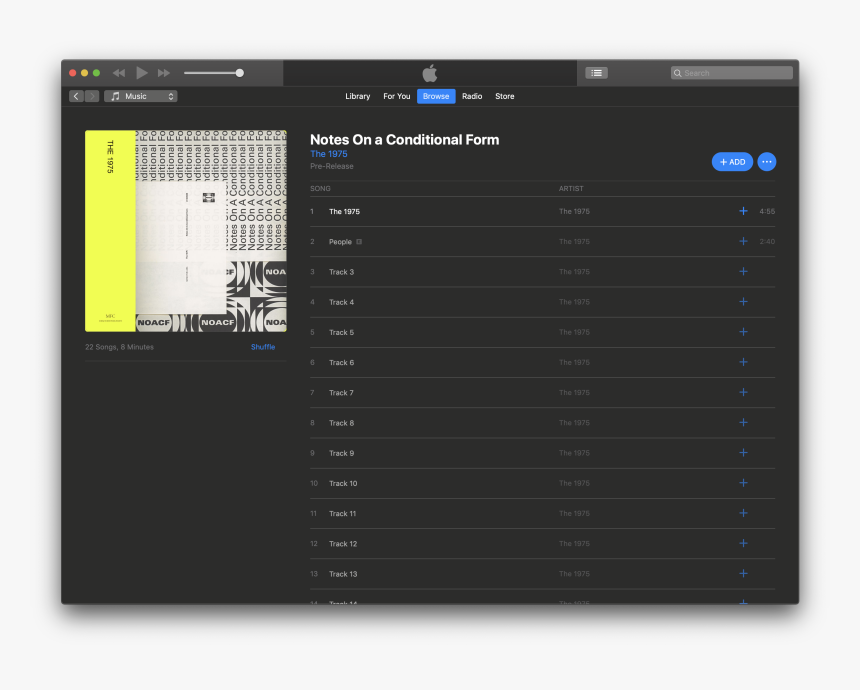This screenshot has width=860, height=690.
Task: Click the more options ellipsis button
Action: (x=766, y=162)
